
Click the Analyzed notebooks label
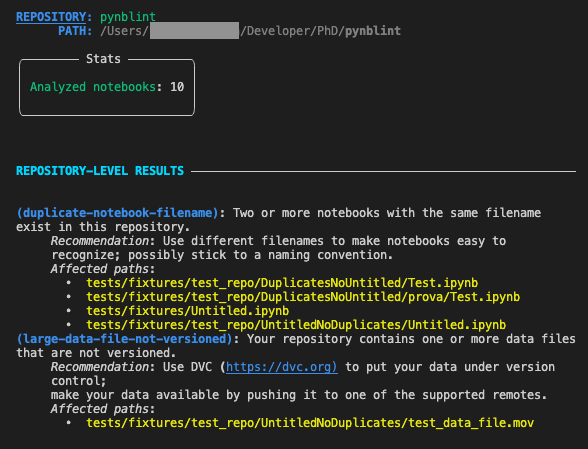tap(93, 87)
